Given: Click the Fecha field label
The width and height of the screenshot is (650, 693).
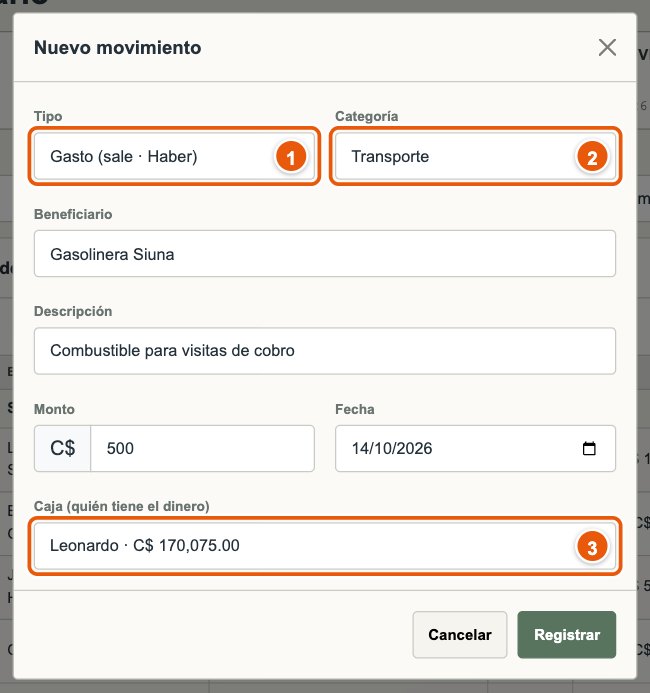Looking at the screenshot, I should pos(354,409).
